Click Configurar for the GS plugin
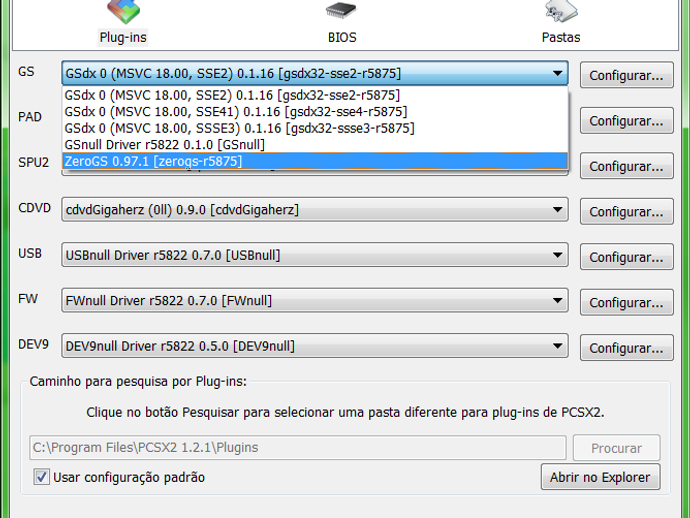The height and width of the screenshot is (518, 690). coord(627,75)
